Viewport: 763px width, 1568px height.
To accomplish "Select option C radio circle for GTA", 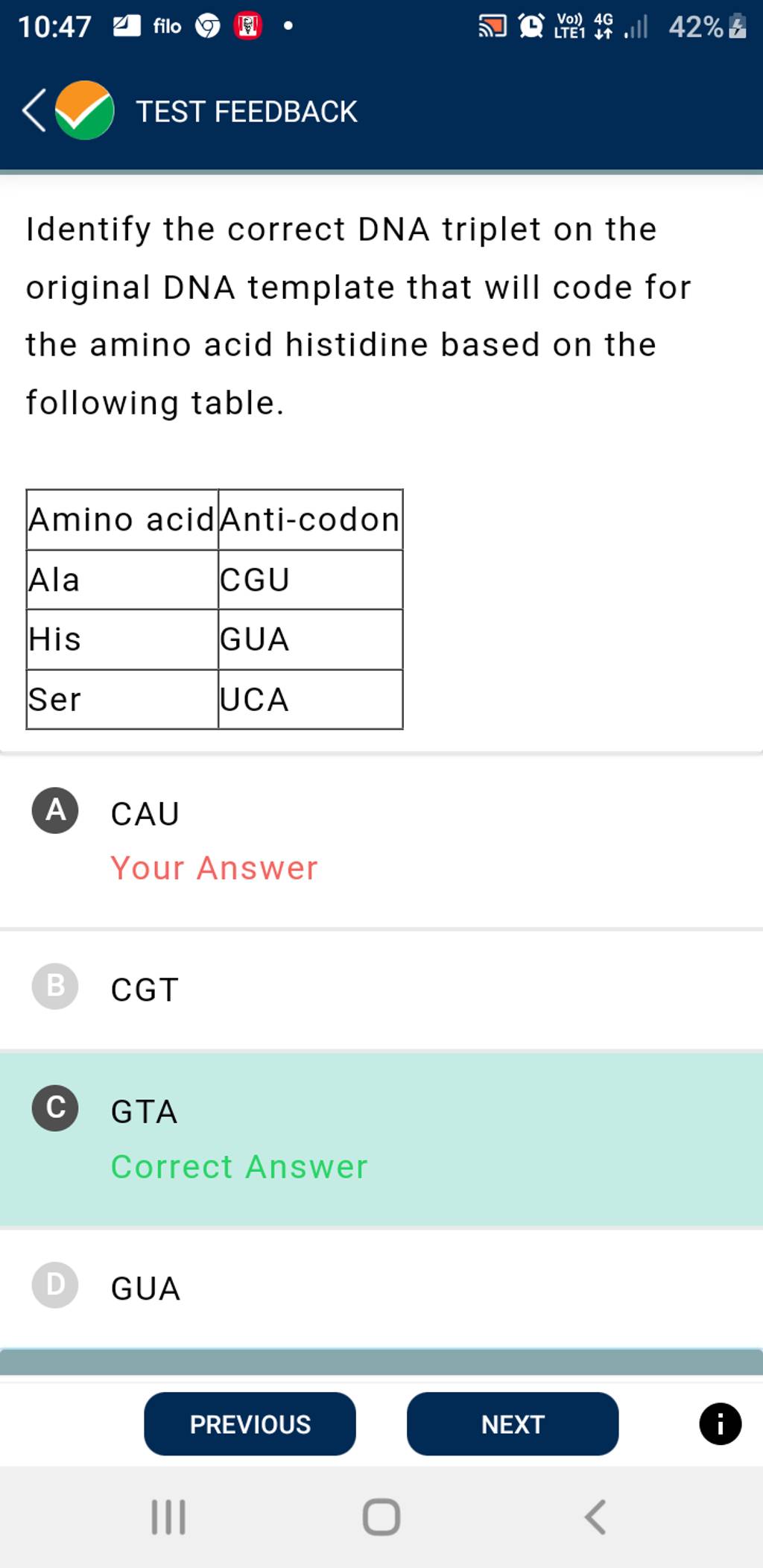I will (x=55, y=1108).
